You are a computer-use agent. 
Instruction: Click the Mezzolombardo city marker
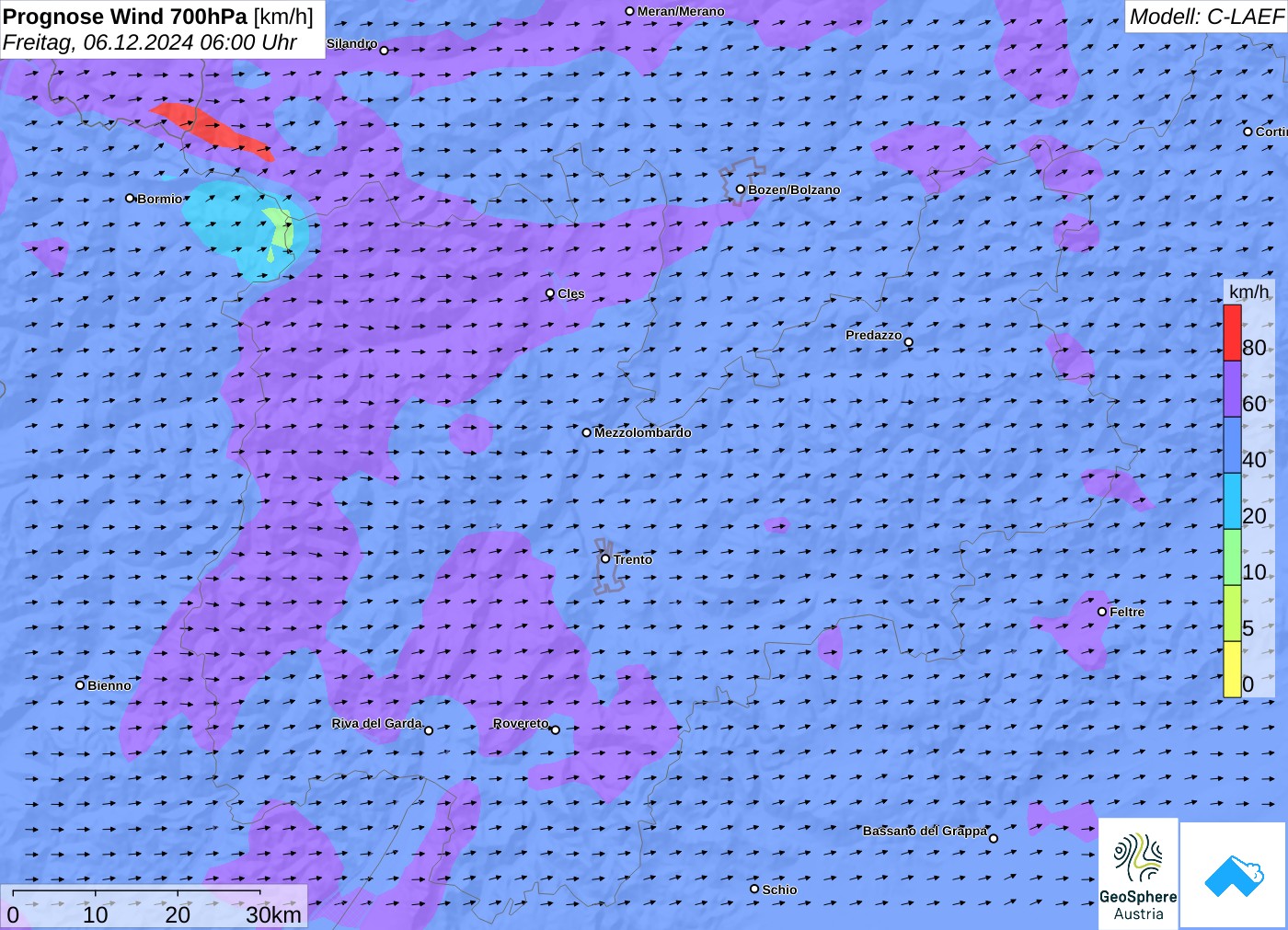pos(586,432)
